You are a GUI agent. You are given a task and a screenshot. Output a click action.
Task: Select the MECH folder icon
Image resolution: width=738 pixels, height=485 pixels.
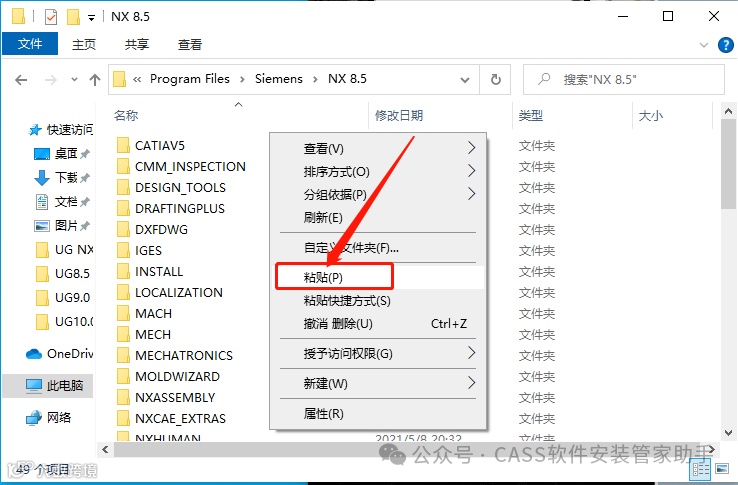(x=123, y=334)
